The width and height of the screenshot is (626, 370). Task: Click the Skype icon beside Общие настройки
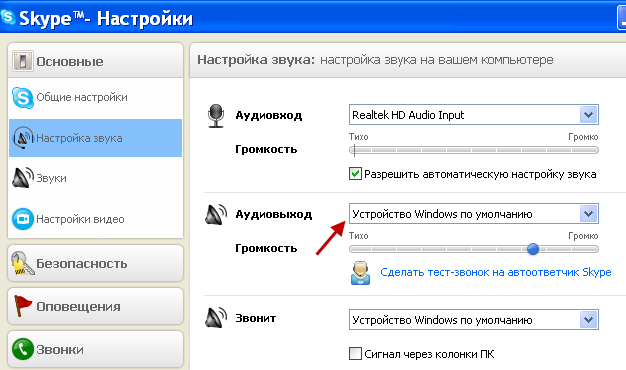tap(23, 97)
